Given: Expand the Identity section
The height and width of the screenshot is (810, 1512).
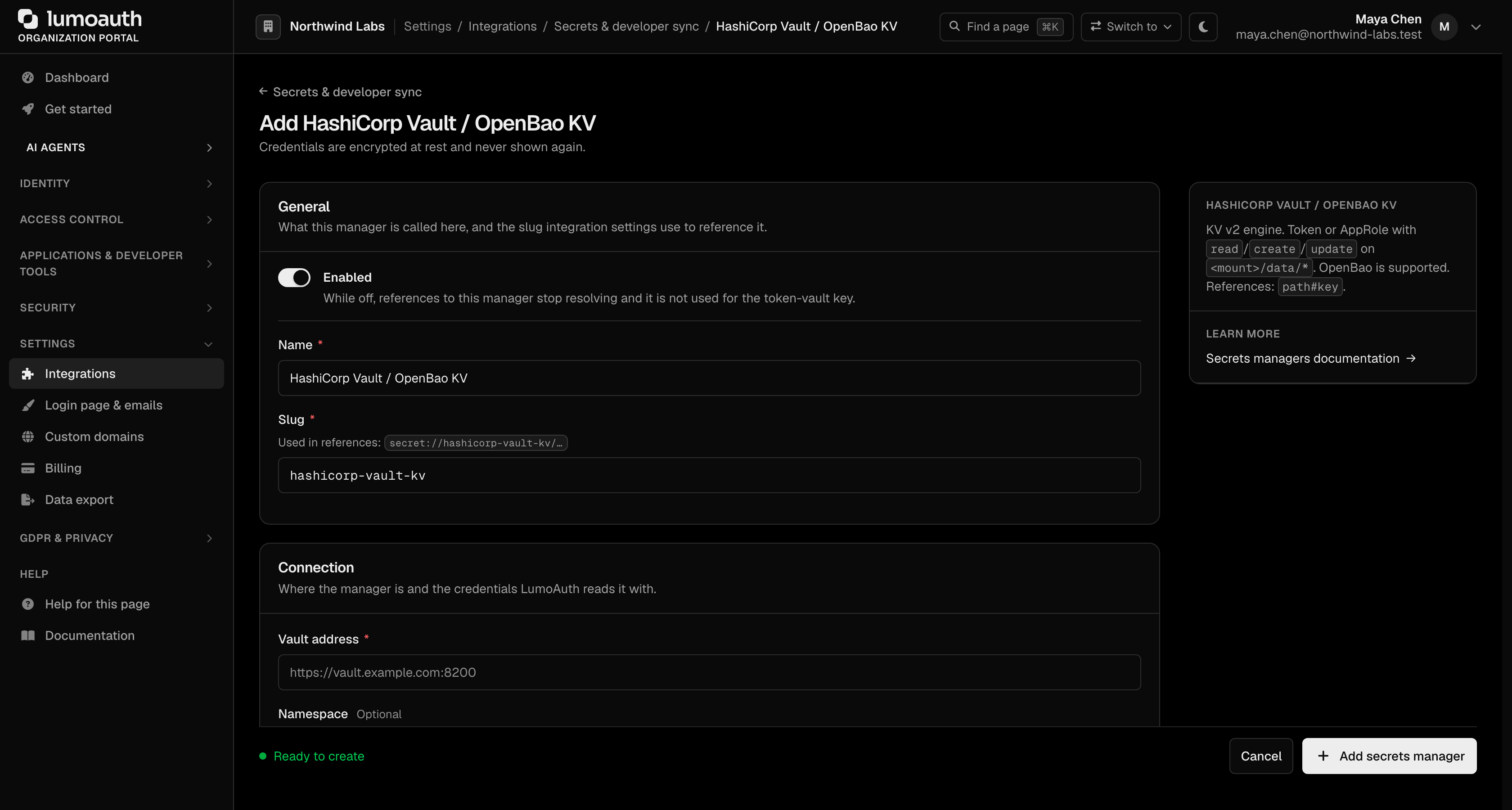Looking at the screenshot, I should pos(116,184).
